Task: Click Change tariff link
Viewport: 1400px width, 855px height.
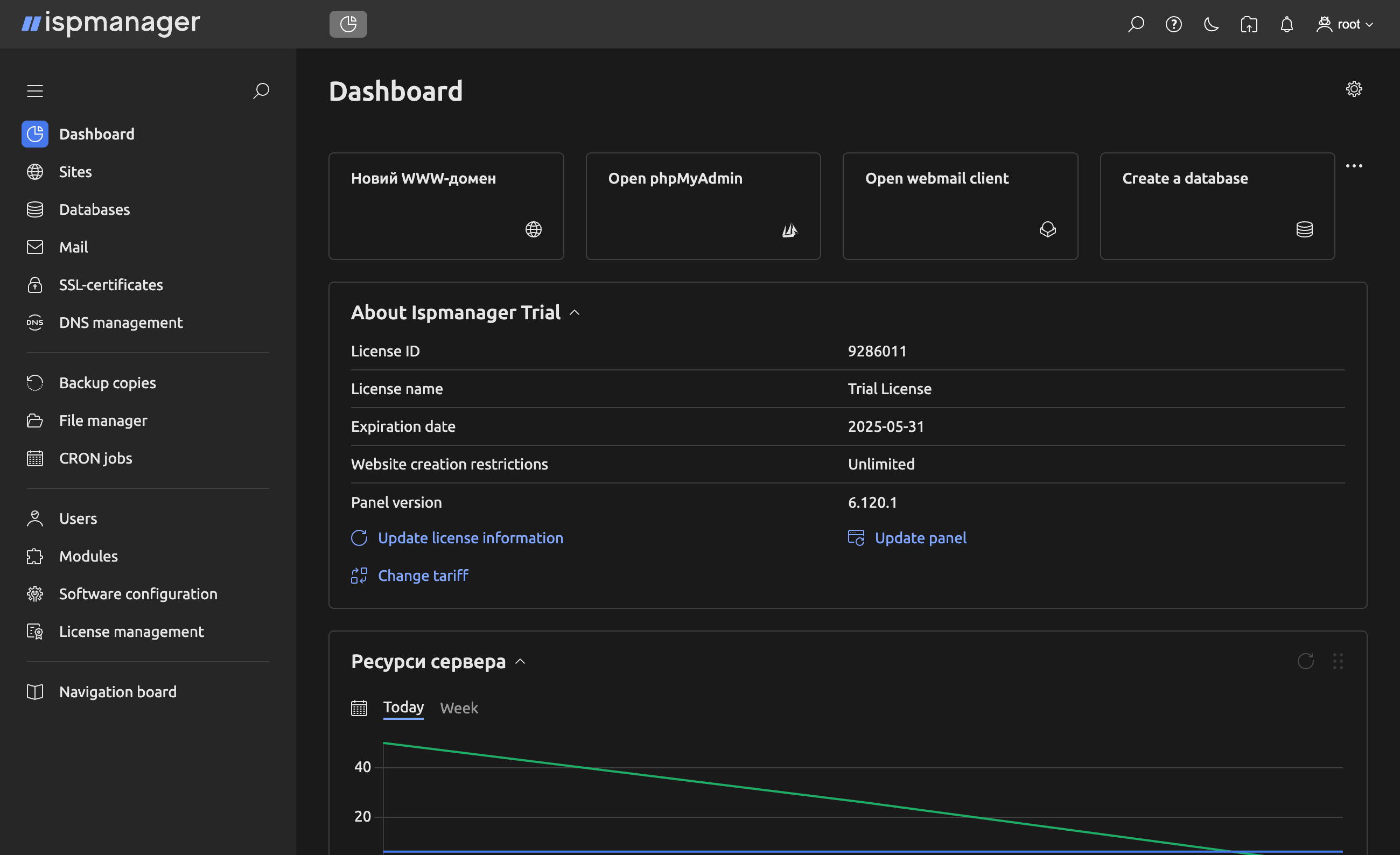Action: 410,576
